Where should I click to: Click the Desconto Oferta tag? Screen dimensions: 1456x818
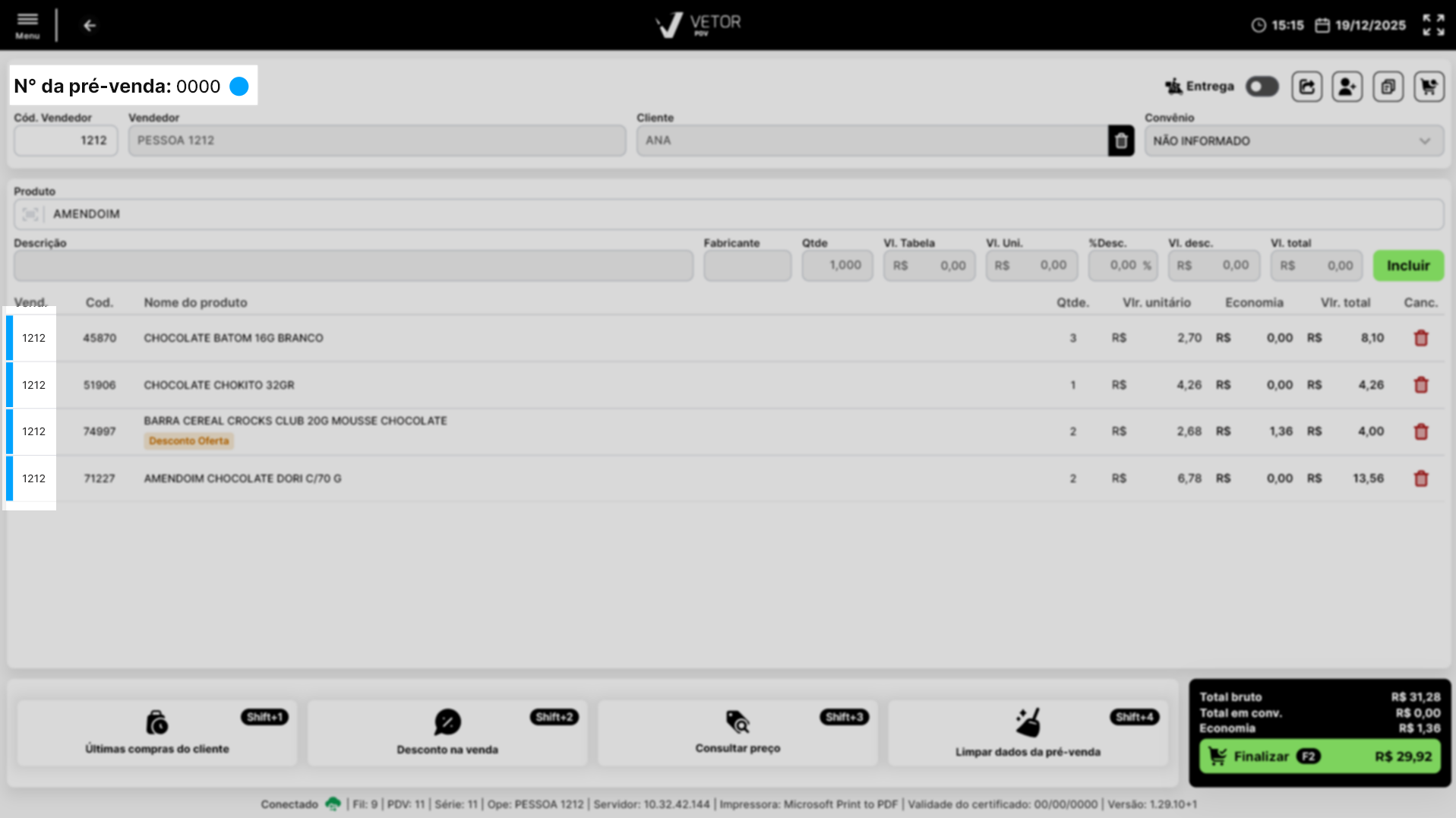click(x=188, y=441)
